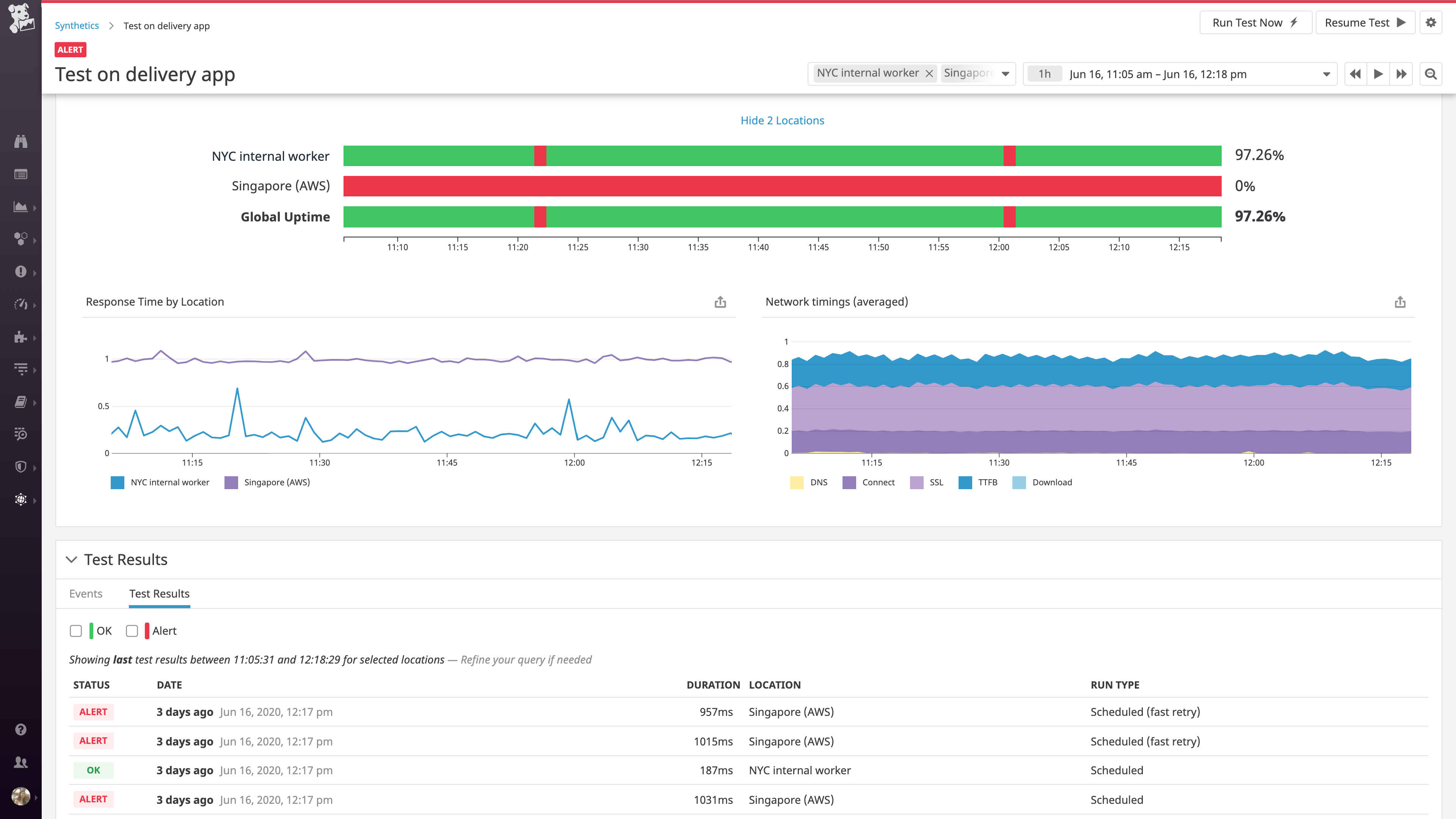Open the Monitors exclamation icon in sidebar
This screenshot has width=1456, height=819.
(x=21, y=273)
